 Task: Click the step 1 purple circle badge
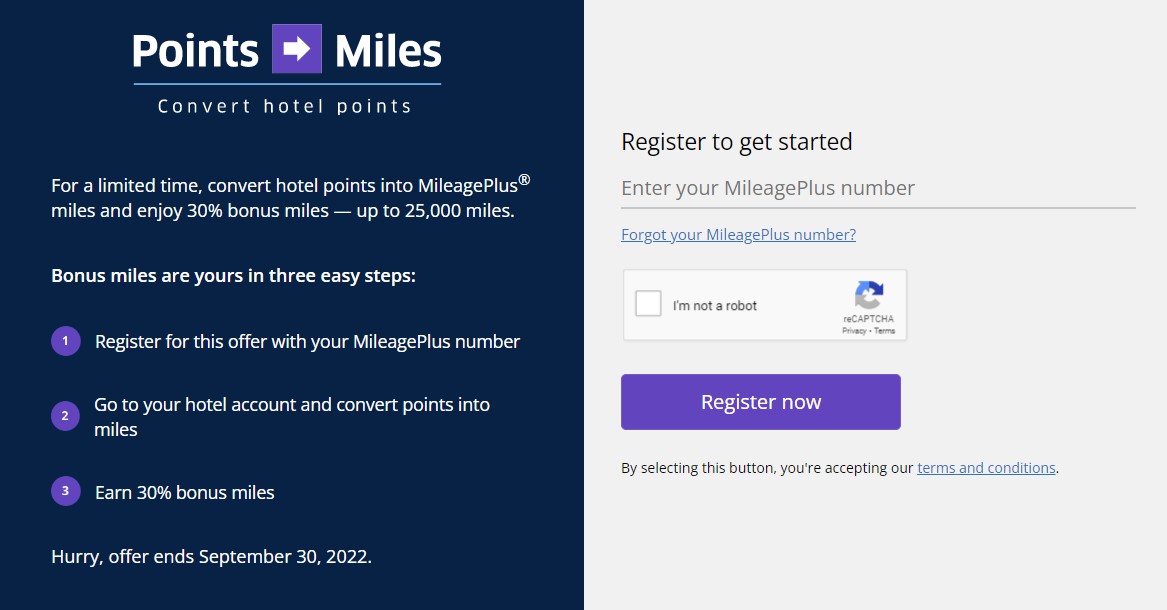(x=65, y=341)
